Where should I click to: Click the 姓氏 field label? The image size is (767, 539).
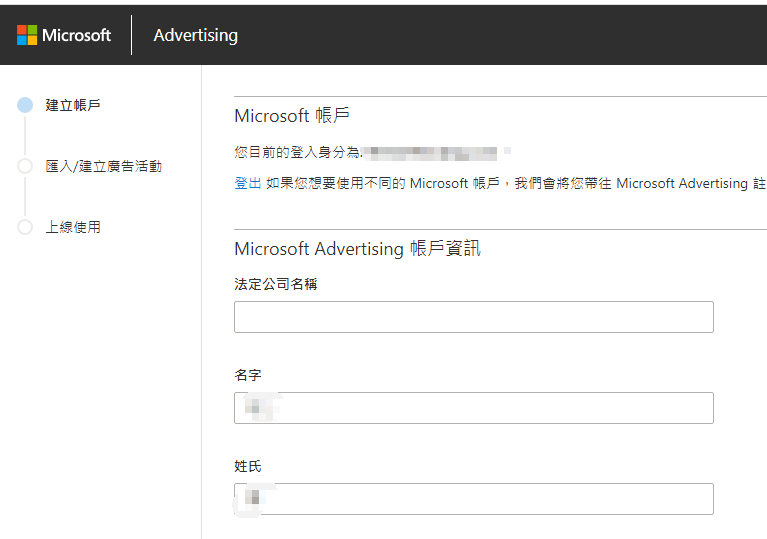click(248, 466)
